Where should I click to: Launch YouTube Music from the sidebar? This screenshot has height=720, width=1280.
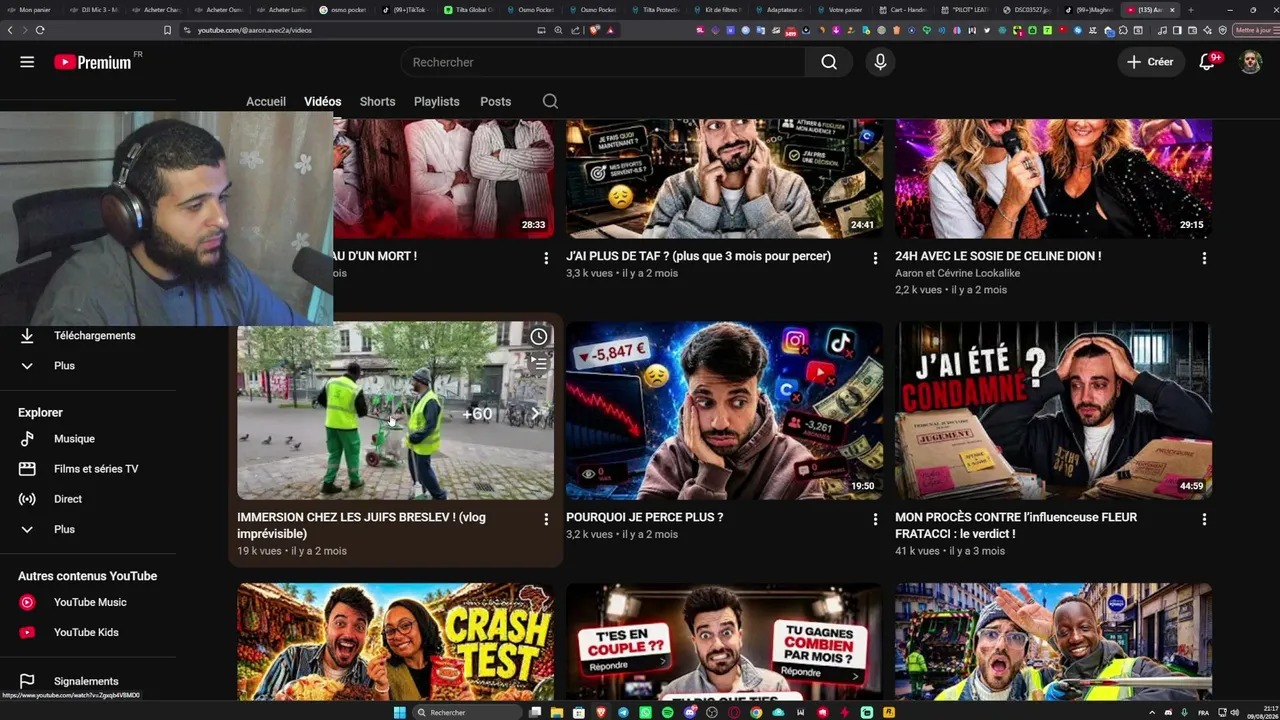88,602
